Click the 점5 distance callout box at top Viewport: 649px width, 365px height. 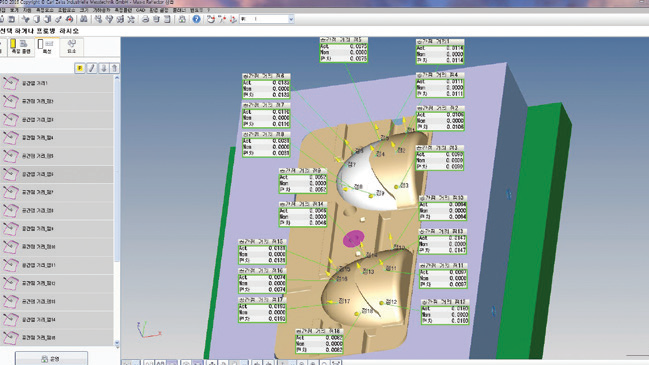(344, 50)
